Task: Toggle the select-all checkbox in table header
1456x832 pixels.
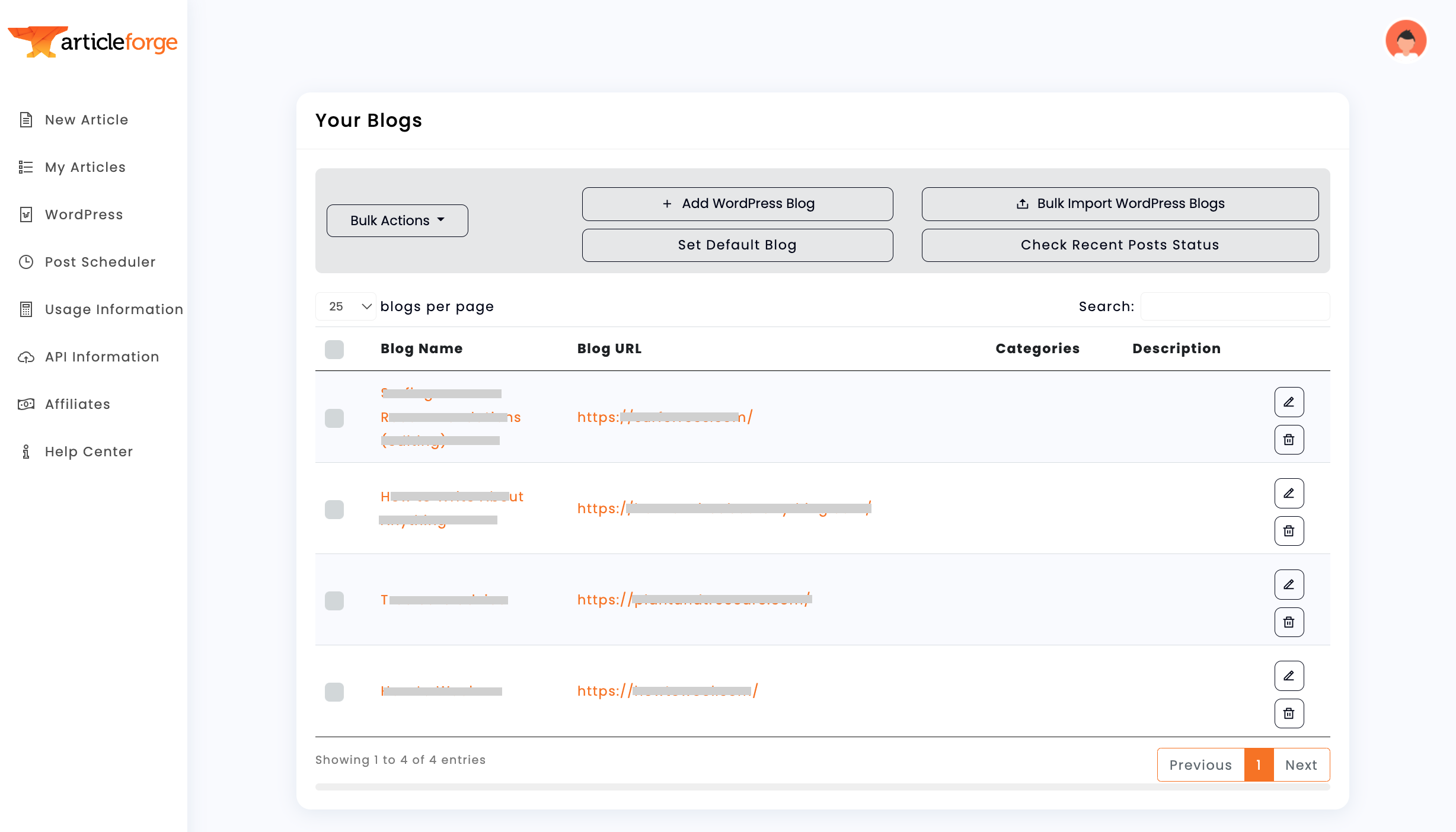Action: pyautogui.click(x=334, y=349)
